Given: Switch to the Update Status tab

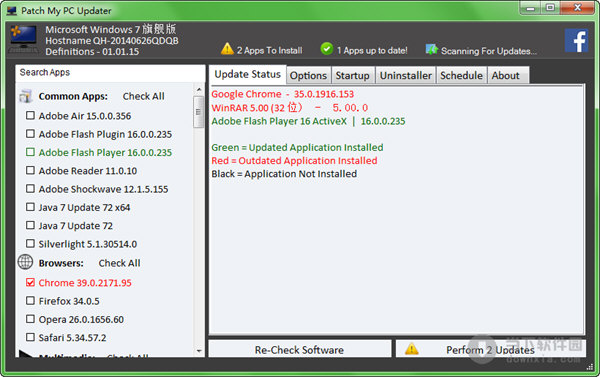Looking at the screenshot, I should [x=248, y=75].
